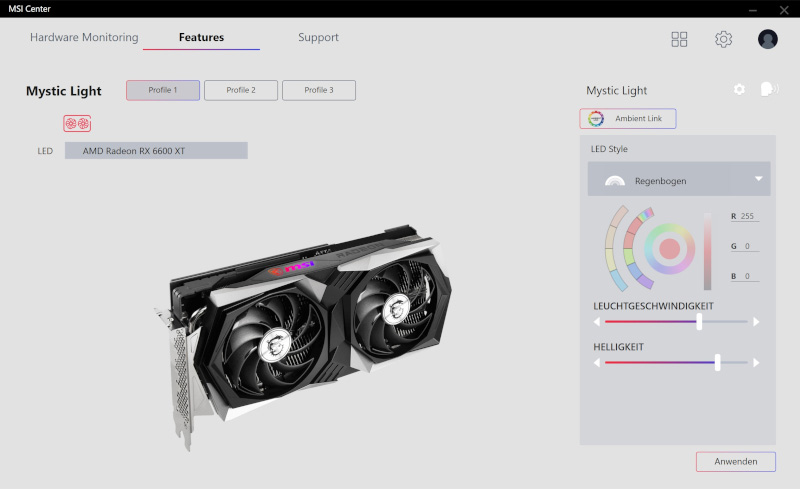Minimize the MSI Center window
Viewport: 800px width, 489px height.
coord(753,9)
